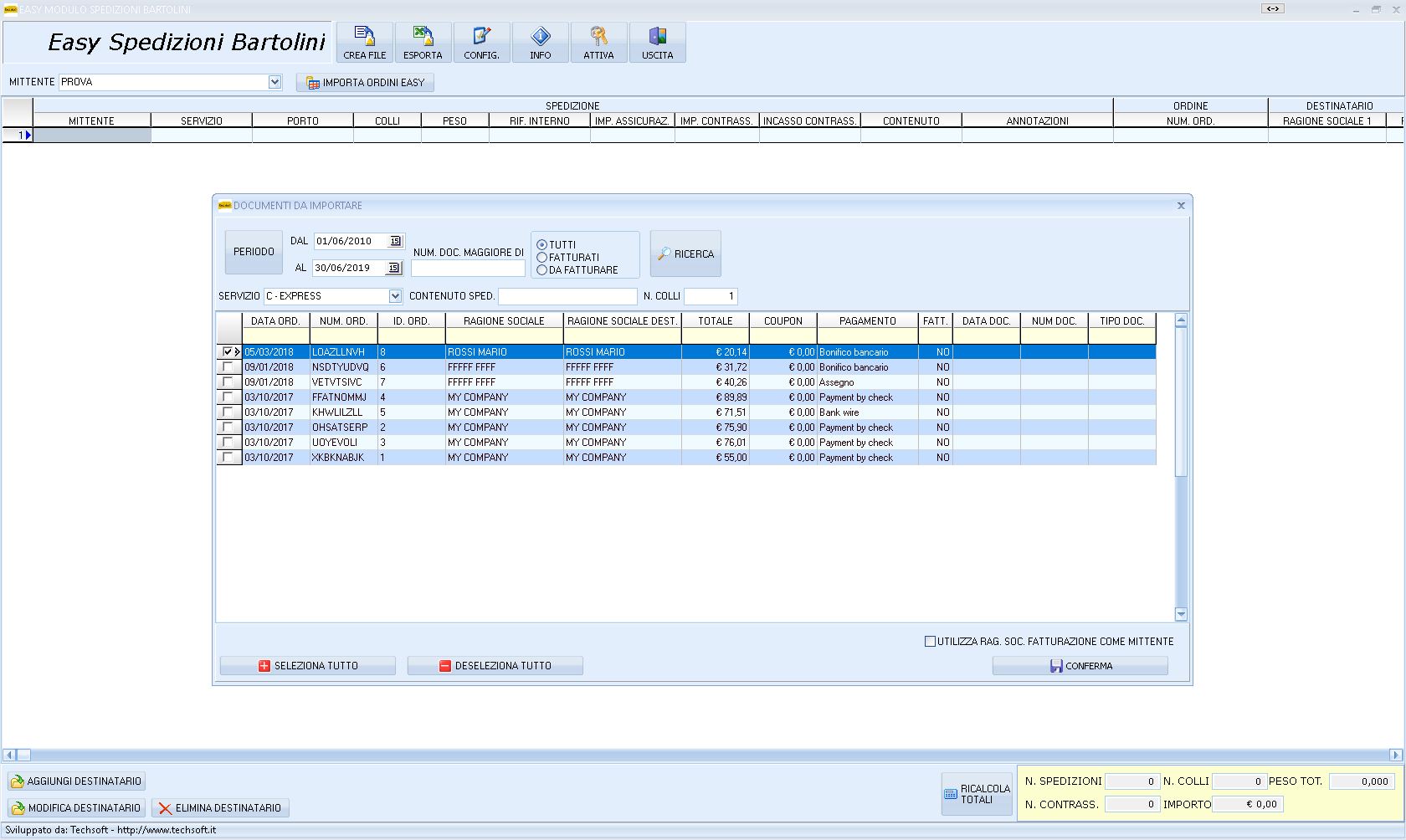Sort by RAGIONE SOCIALE DEST. column header

point(622,321)
